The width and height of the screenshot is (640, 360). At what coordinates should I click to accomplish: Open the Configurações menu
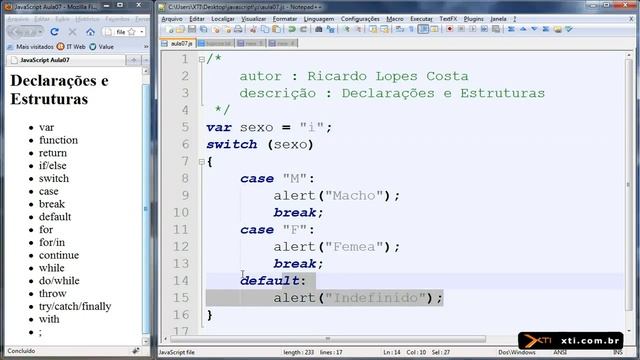(360, 19)
